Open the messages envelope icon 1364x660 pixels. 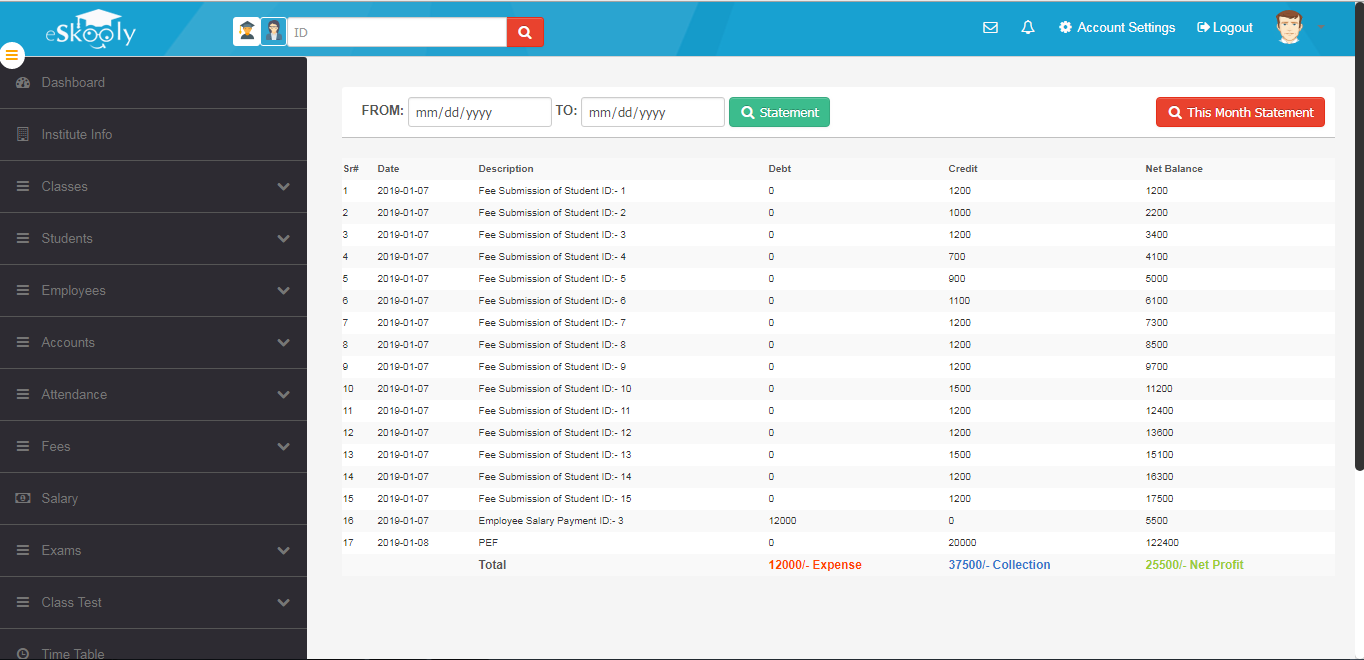click(x=990, y=28)
